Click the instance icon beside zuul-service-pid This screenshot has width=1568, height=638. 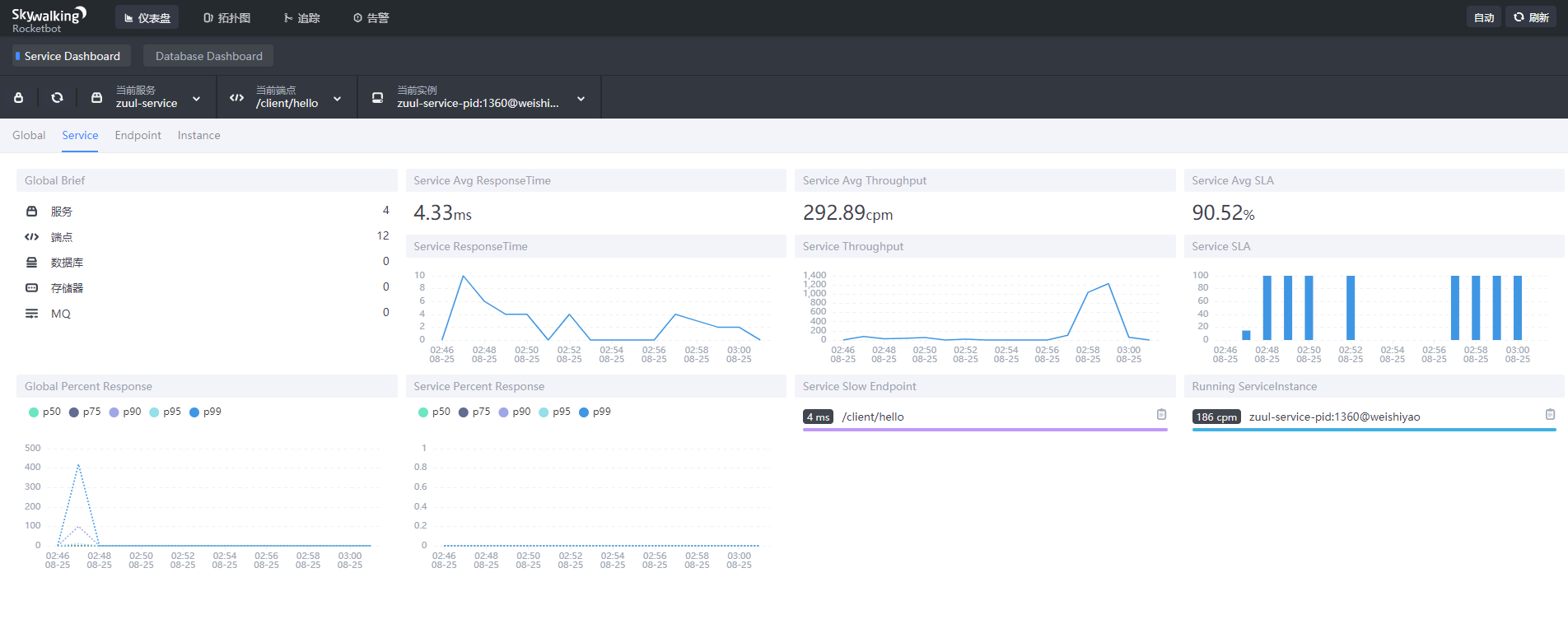(x=377, y=98)
